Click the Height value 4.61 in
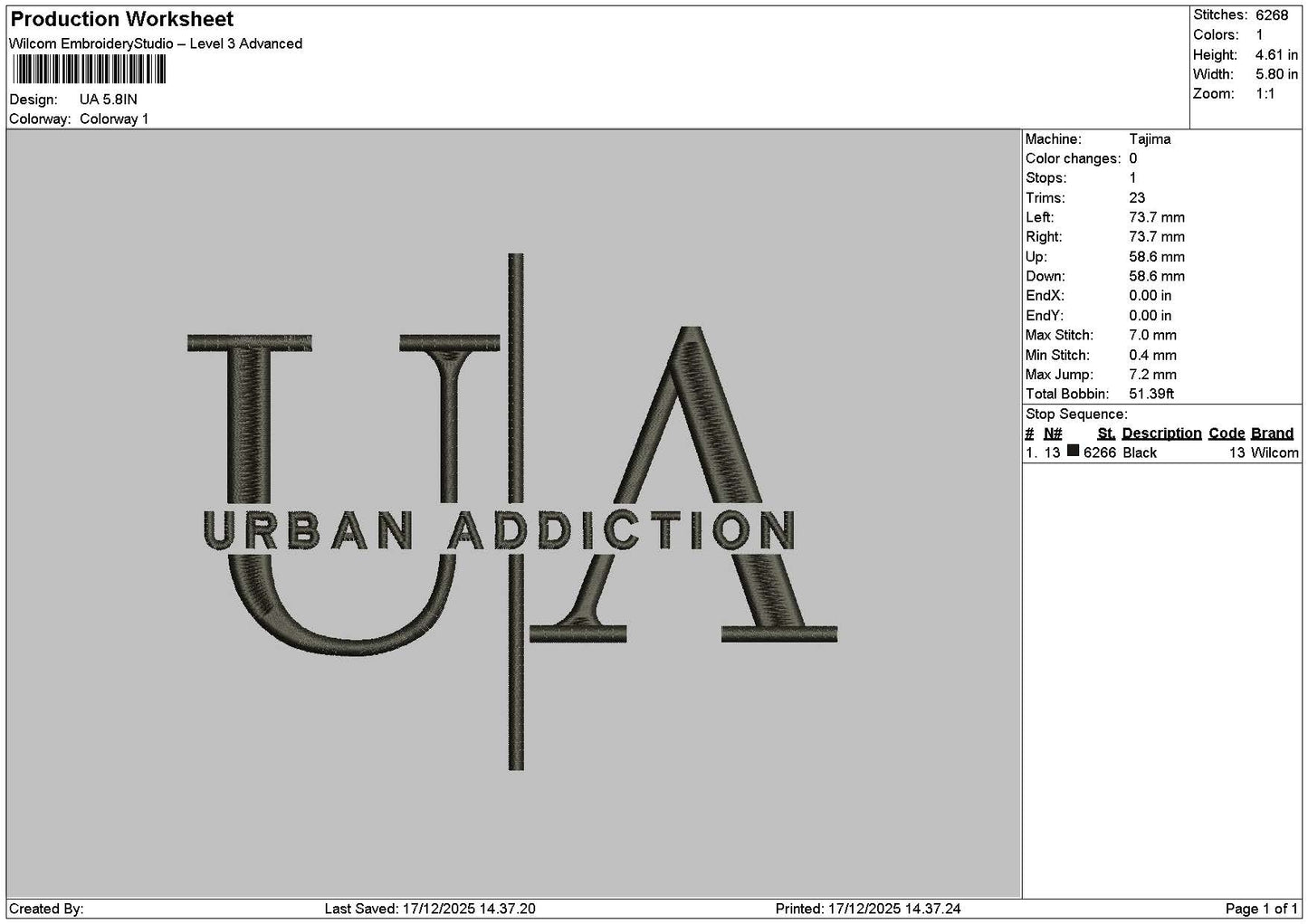 pyautogui.click(x=1276, y=55)
